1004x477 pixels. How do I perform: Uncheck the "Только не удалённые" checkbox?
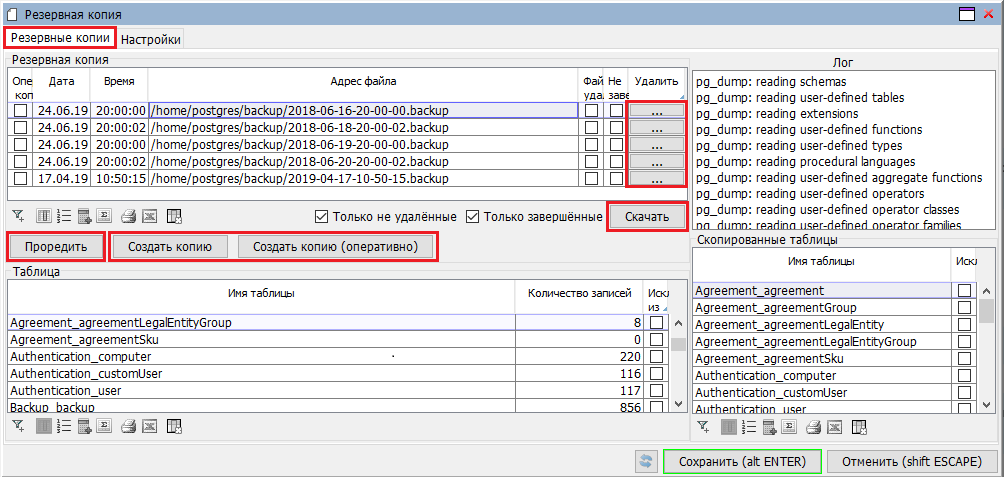[322, 216]
